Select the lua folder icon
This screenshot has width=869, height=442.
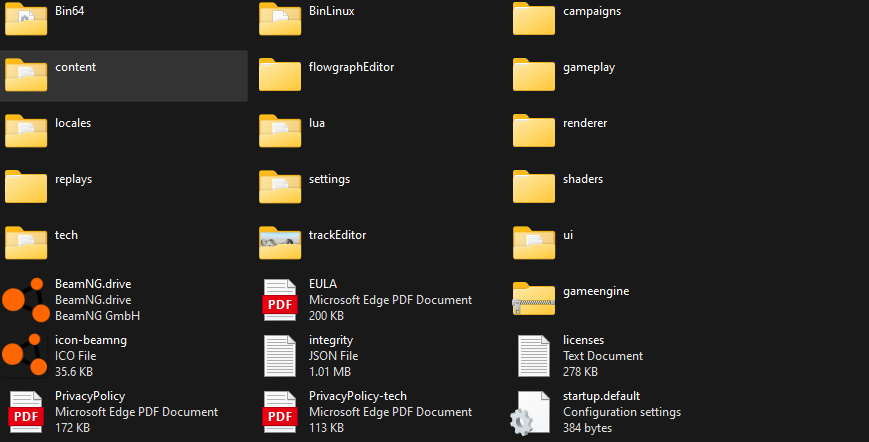point(280,131)
